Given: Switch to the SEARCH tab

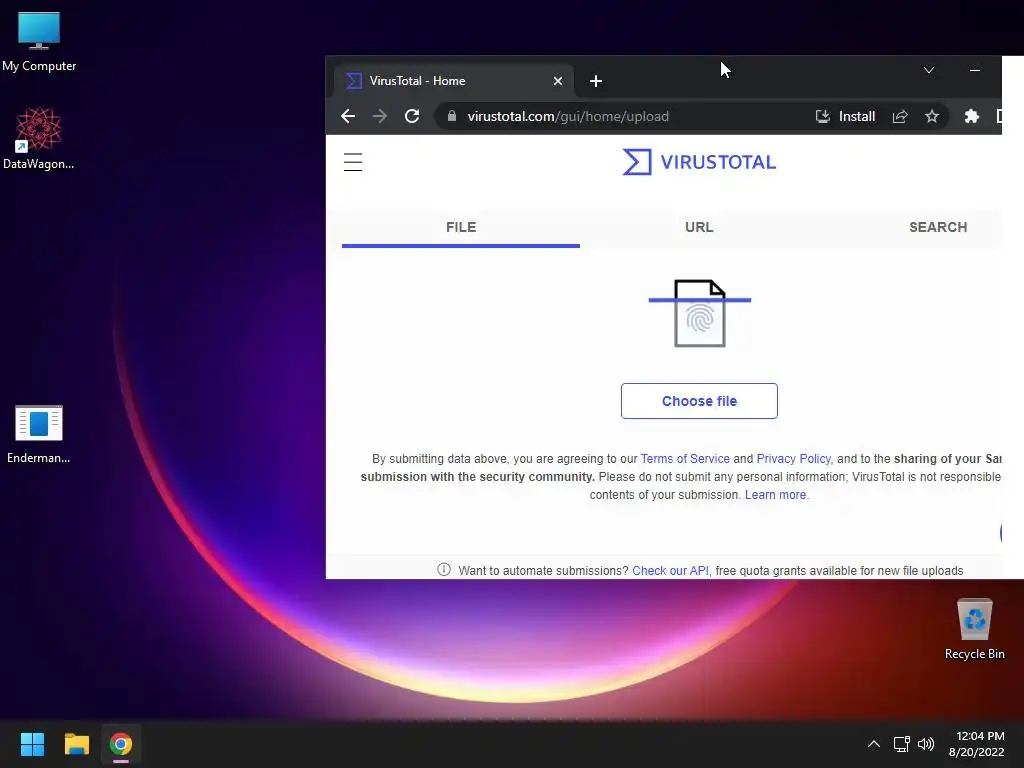Looking at the screenshot, I should [x=938, y=227].
